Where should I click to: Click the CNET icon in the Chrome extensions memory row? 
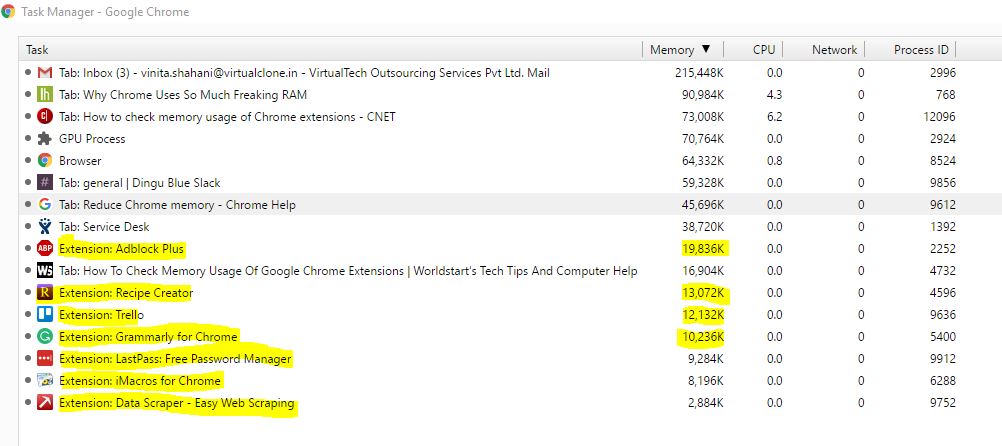[45, 117]
